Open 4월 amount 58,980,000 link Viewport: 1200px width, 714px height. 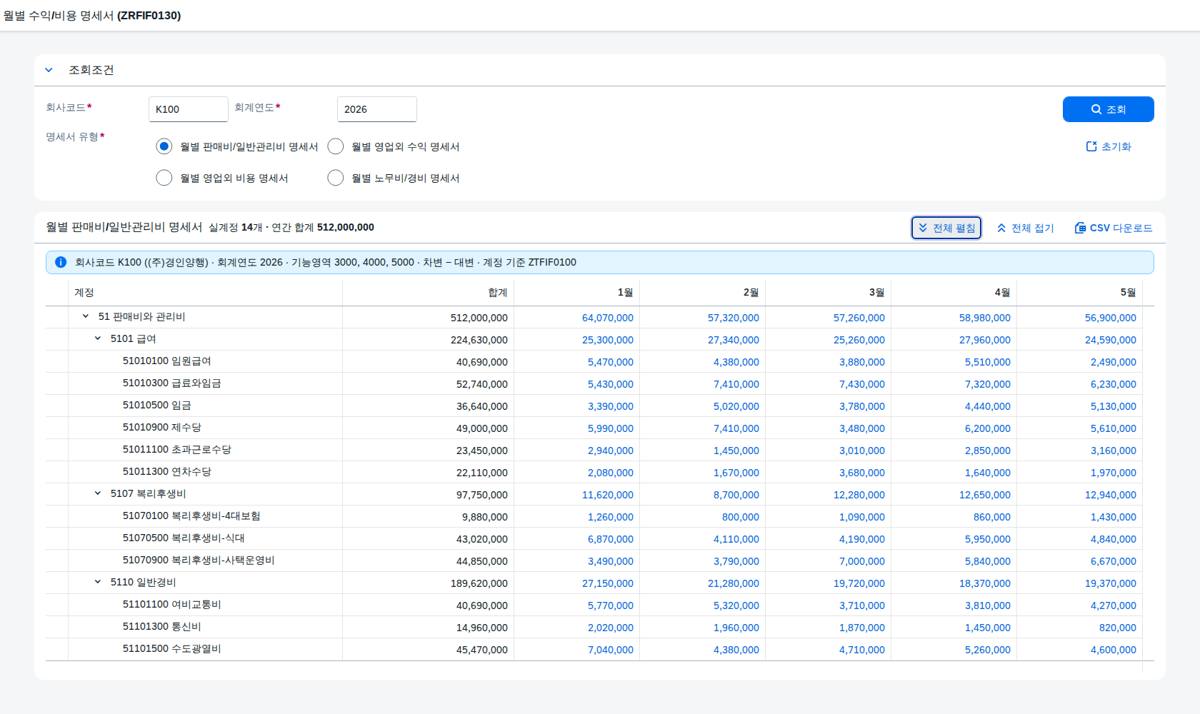point(984,318)
